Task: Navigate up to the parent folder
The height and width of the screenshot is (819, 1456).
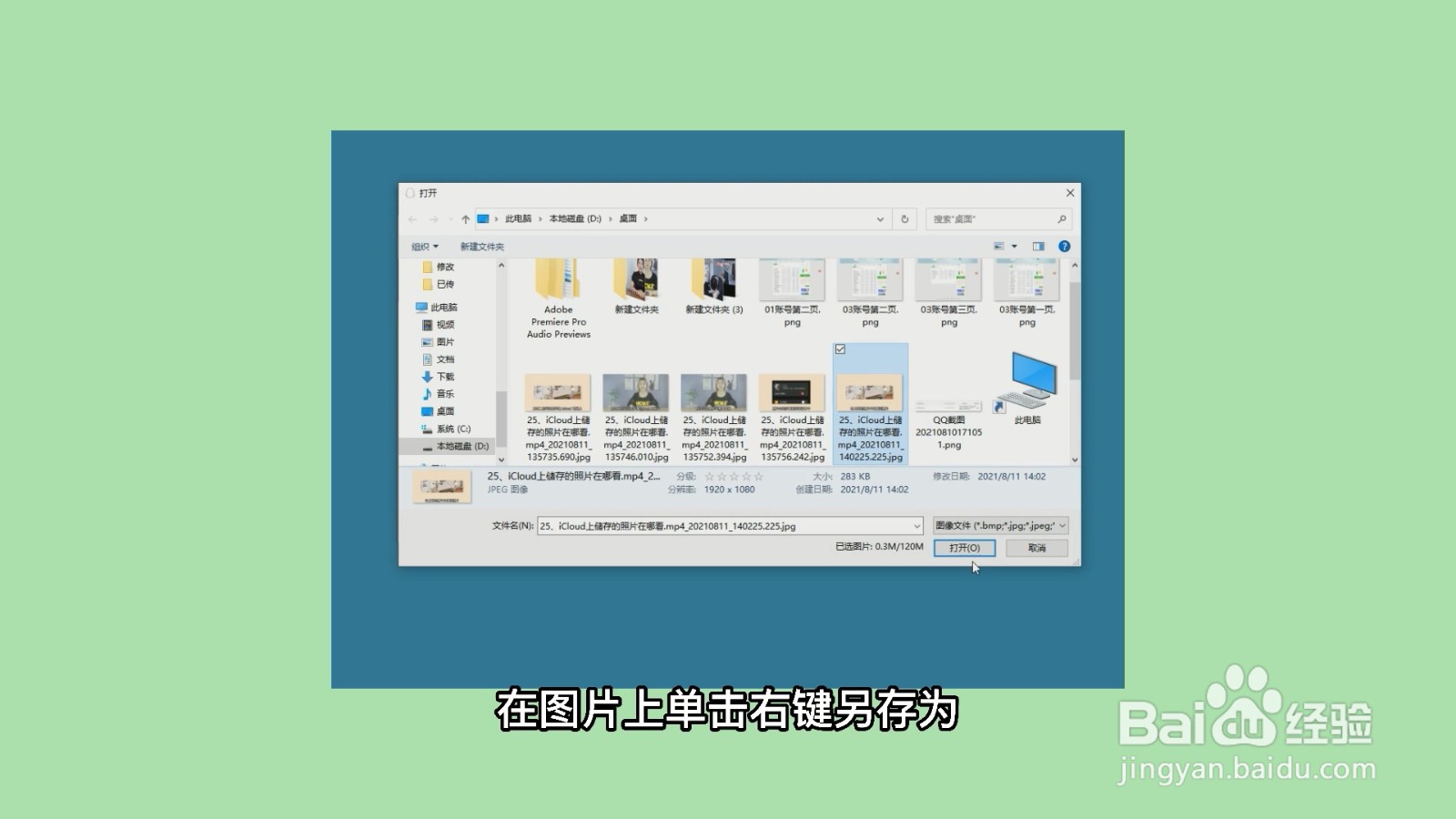Action: (x=465, y=219)
